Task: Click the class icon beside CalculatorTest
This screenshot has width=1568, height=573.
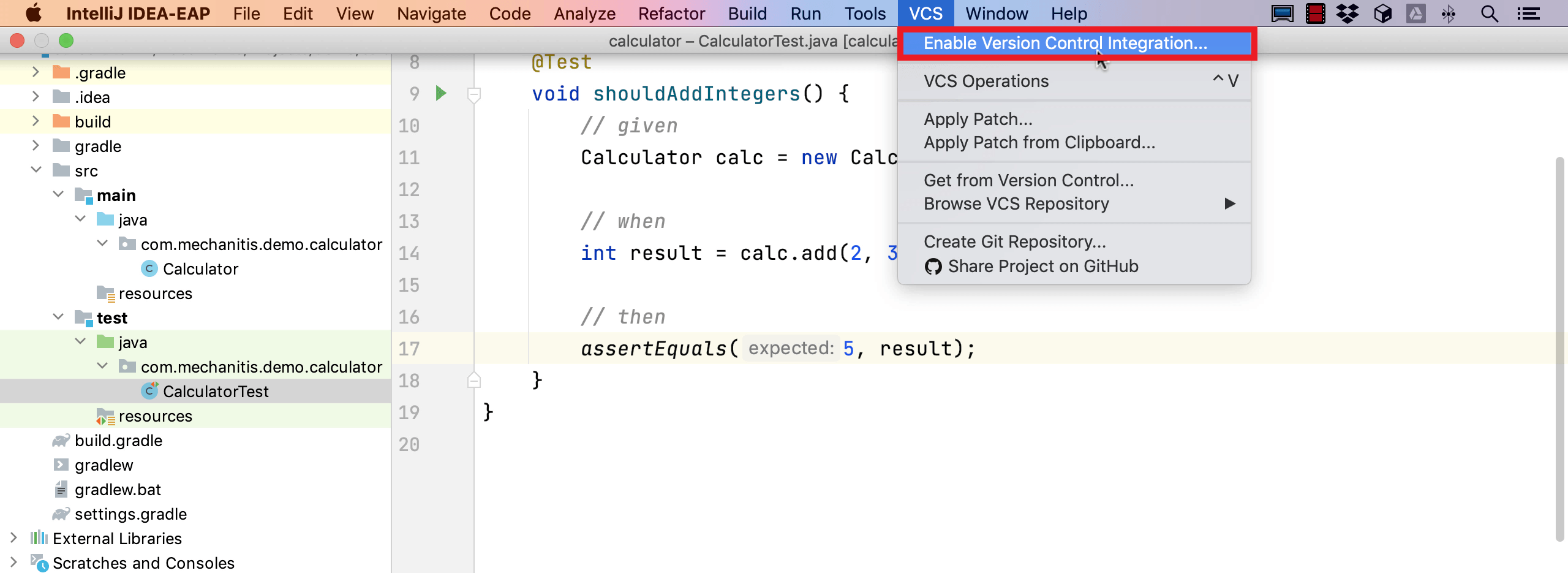Action: 149,391
